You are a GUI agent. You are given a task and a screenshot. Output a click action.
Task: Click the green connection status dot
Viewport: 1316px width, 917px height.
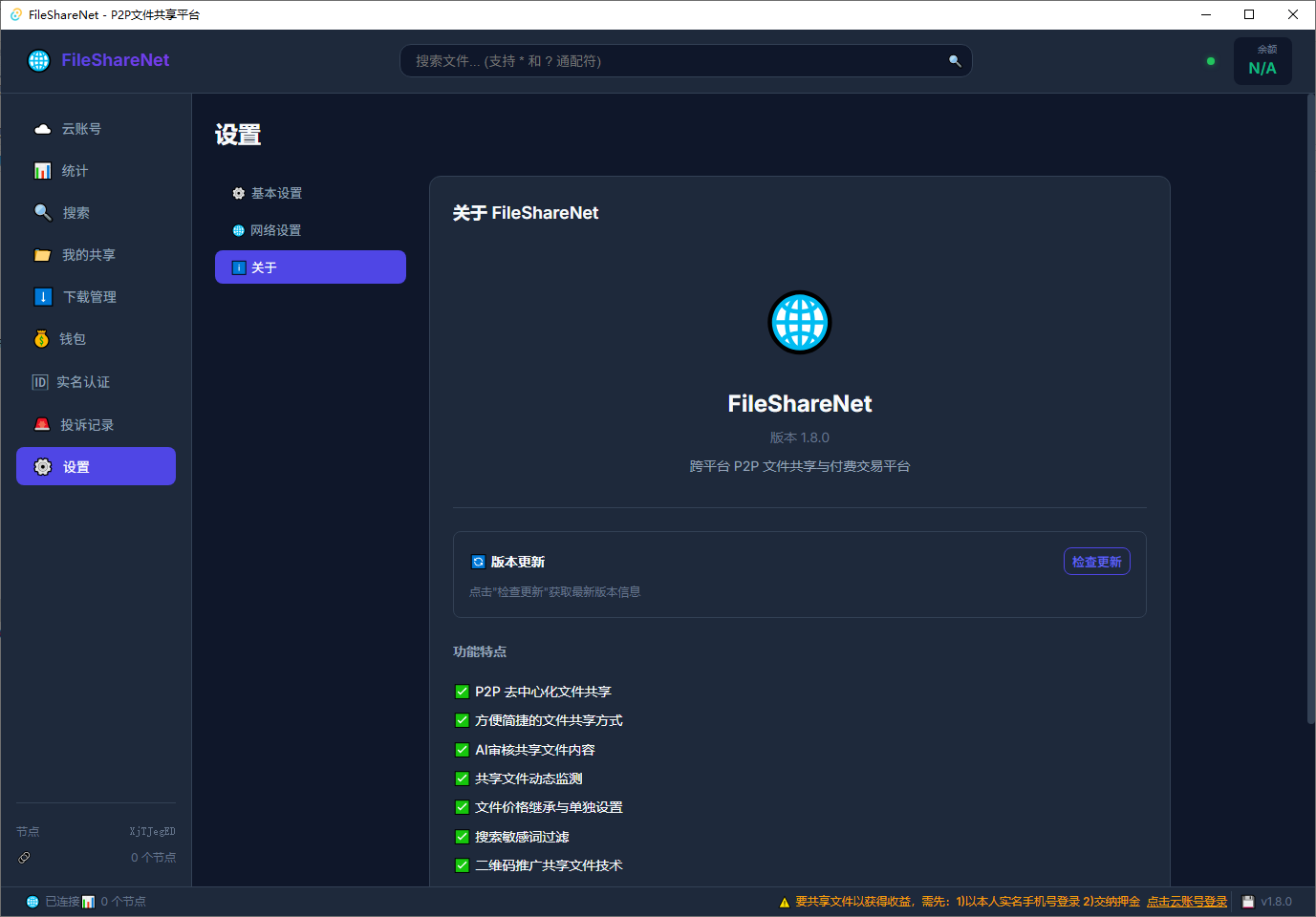pyautogui.click(x=1211, y=61)
